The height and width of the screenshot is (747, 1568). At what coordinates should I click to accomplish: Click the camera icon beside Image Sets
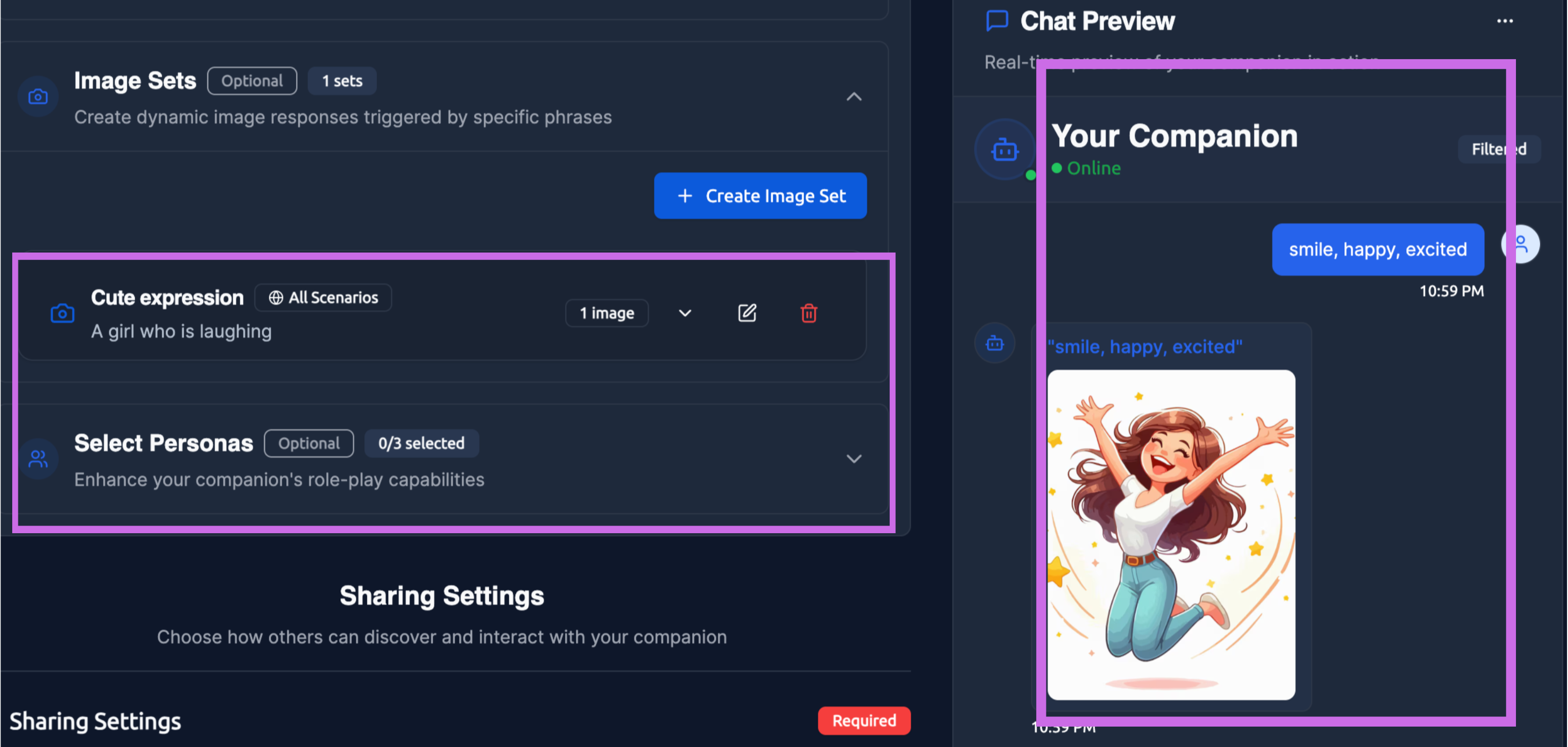(x=38, y=97)
